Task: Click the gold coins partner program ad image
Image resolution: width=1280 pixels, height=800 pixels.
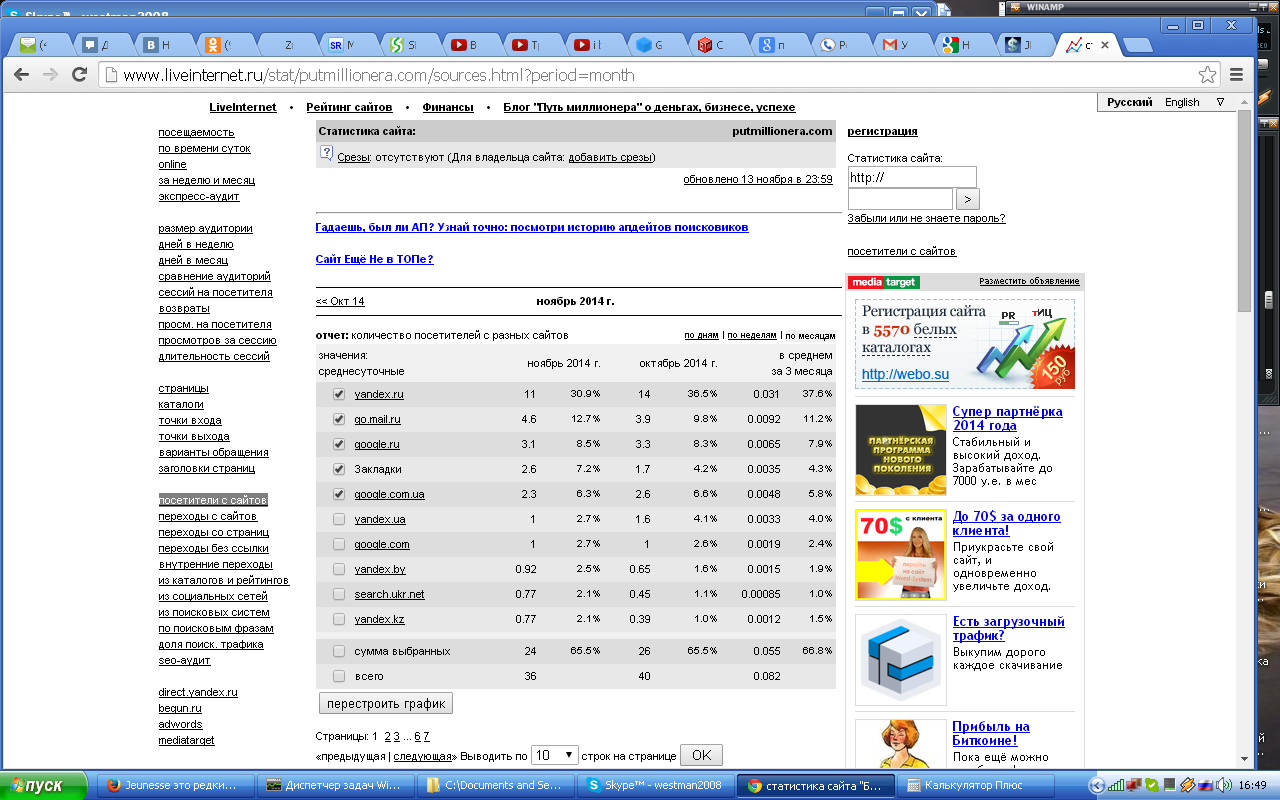Action: pyautogui.click(x=901, y=449)
